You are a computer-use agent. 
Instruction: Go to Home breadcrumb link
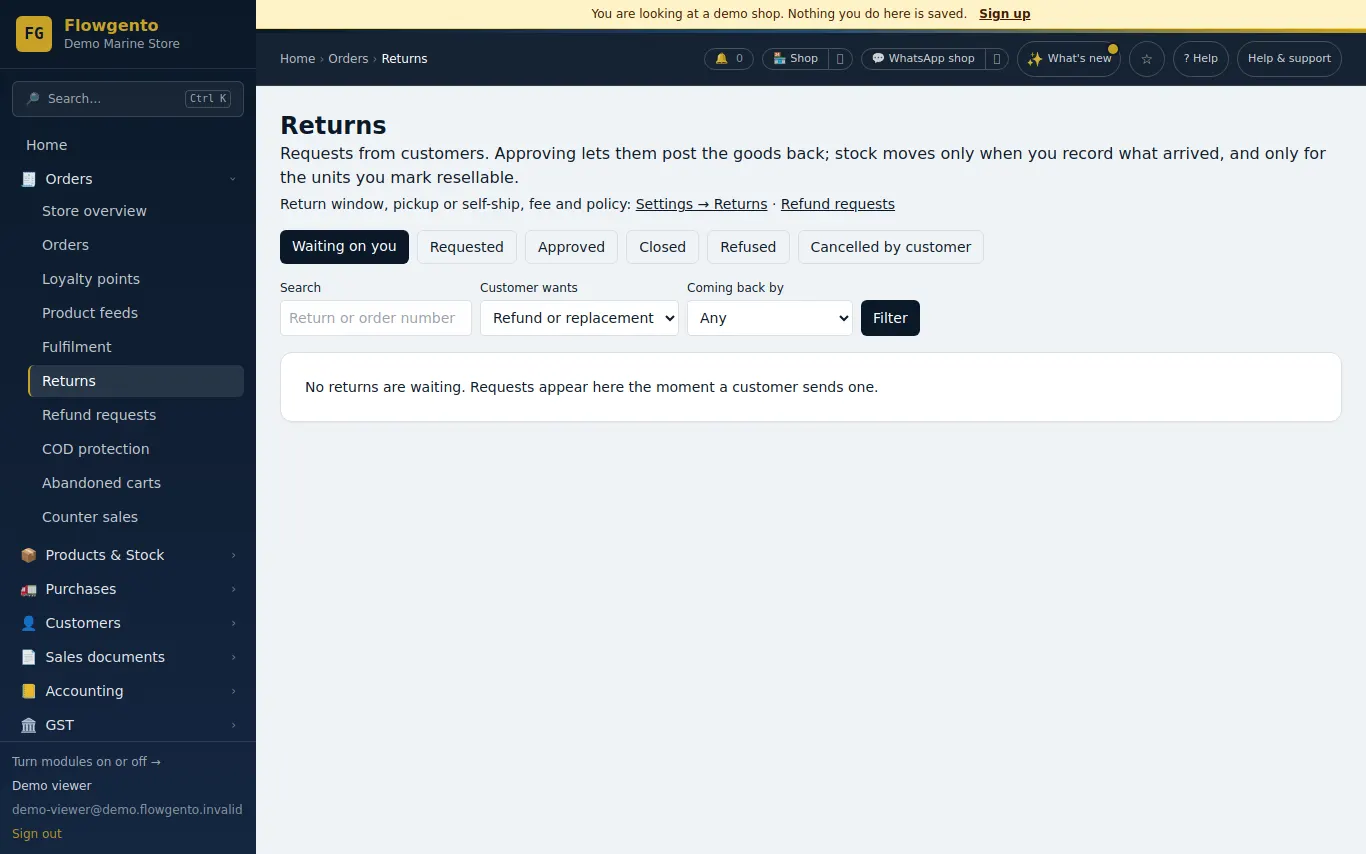coord(298,59)
